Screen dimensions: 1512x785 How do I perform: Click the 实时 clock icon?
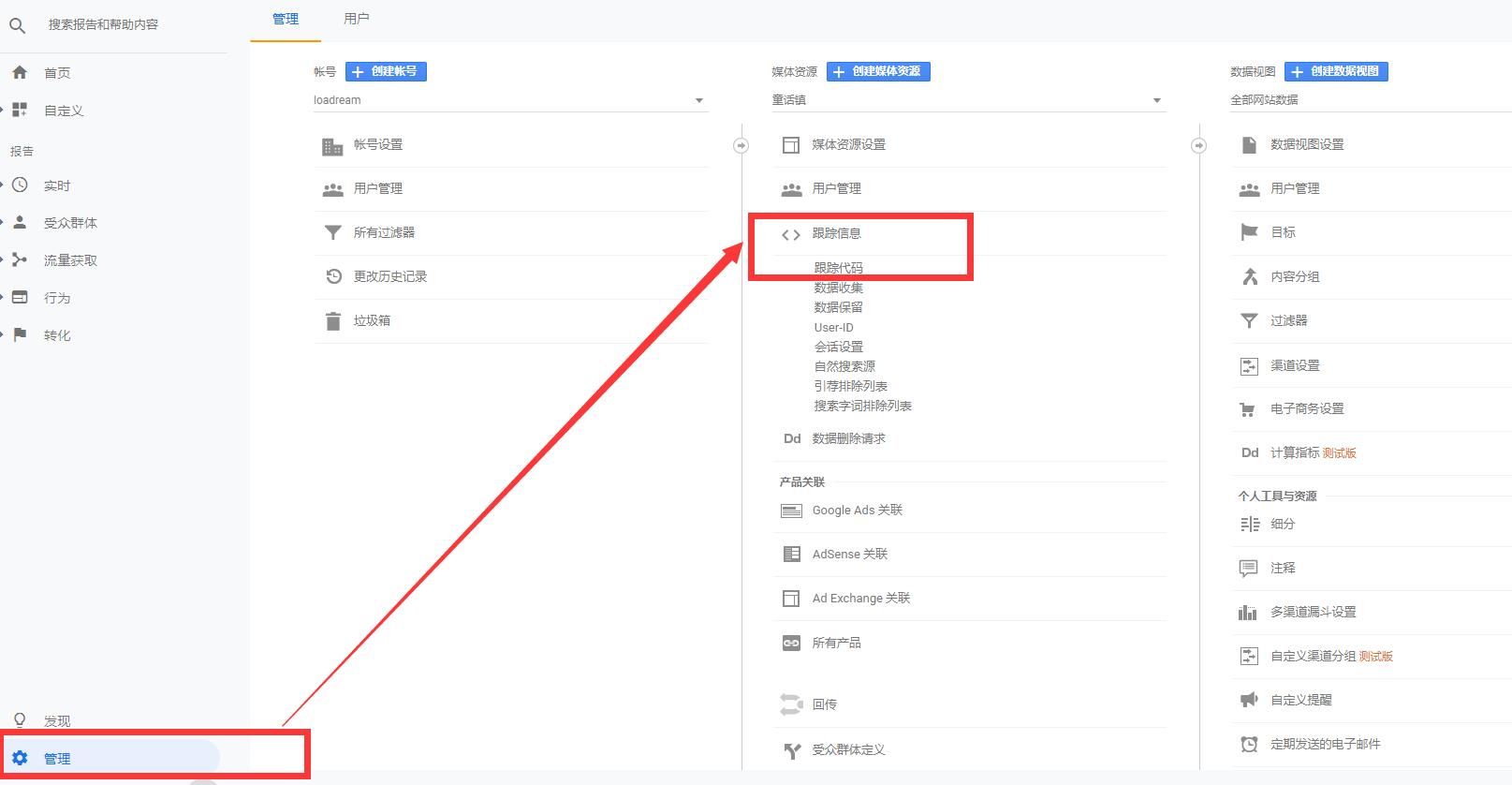point(20,185)
